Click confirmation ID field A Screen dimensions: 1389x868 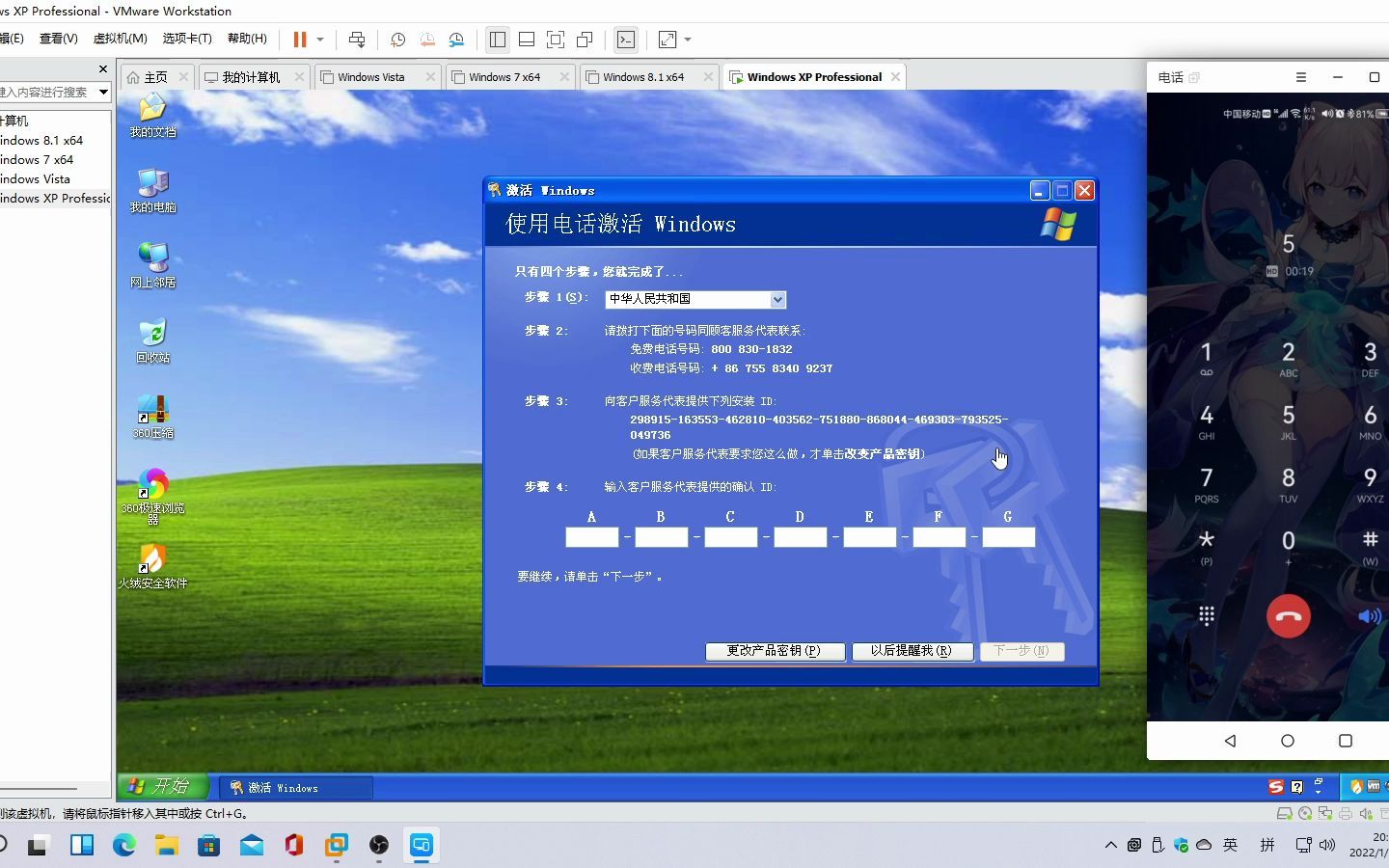591,537
